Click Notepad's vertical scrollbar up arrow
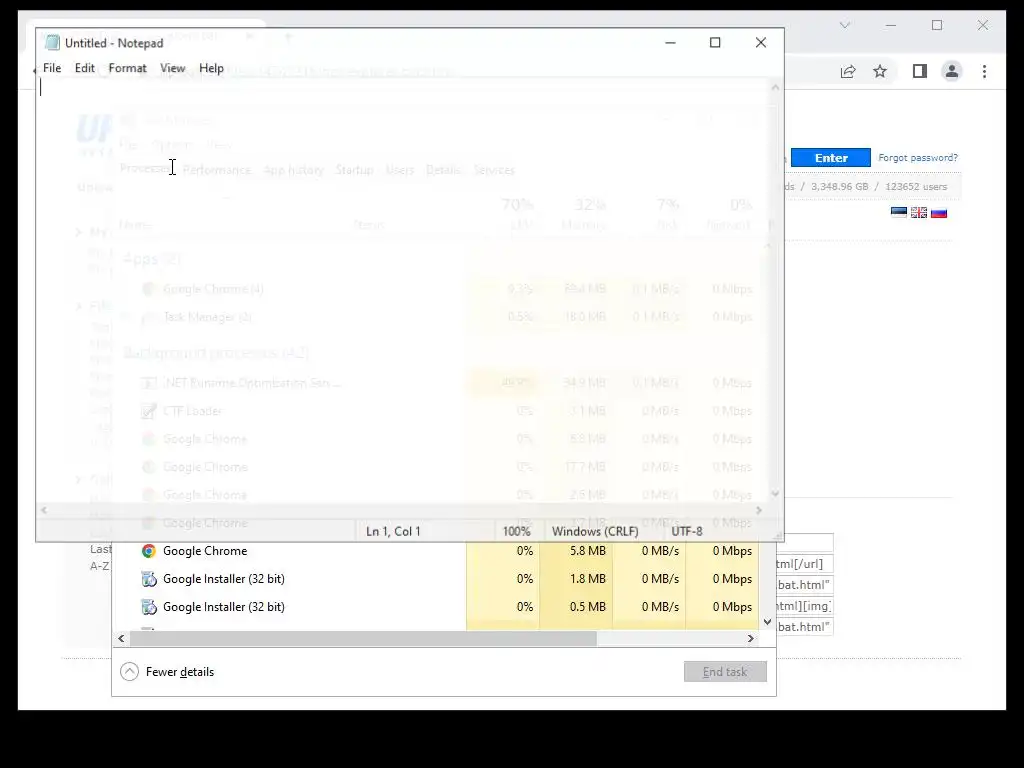Viewport: 1024px width, 768px height. 775,87
